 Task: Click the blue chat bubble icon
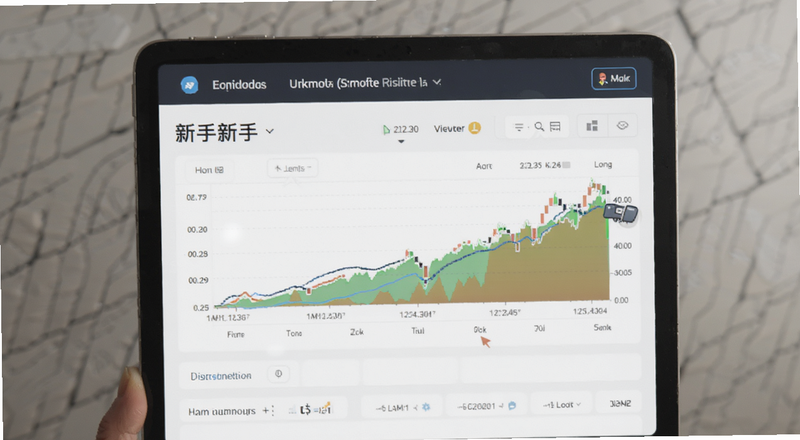coord(512,406)
